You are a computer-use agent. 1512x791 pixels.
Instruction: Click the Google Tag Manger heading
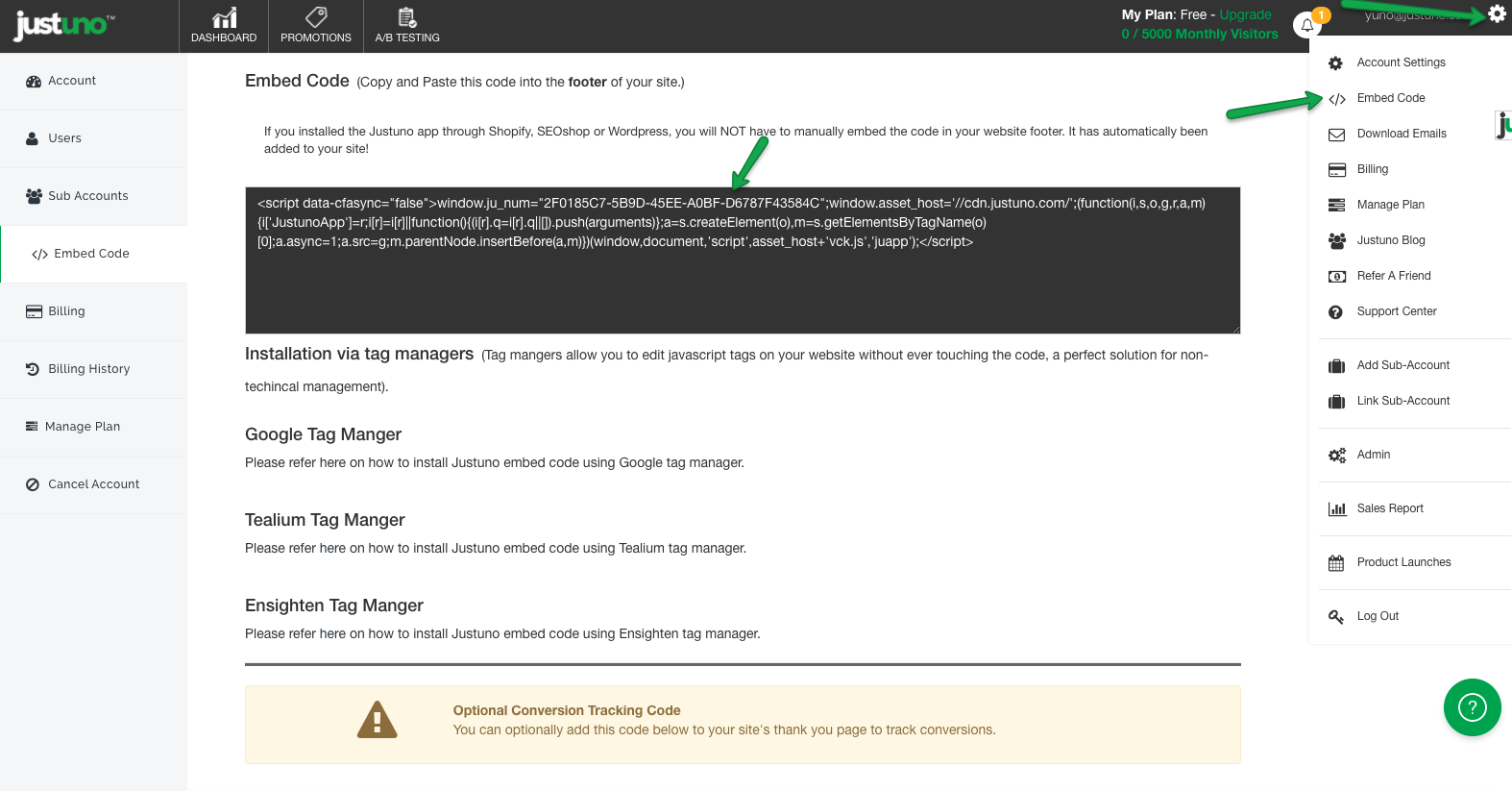pyautogui.click(x=323, y=434)
